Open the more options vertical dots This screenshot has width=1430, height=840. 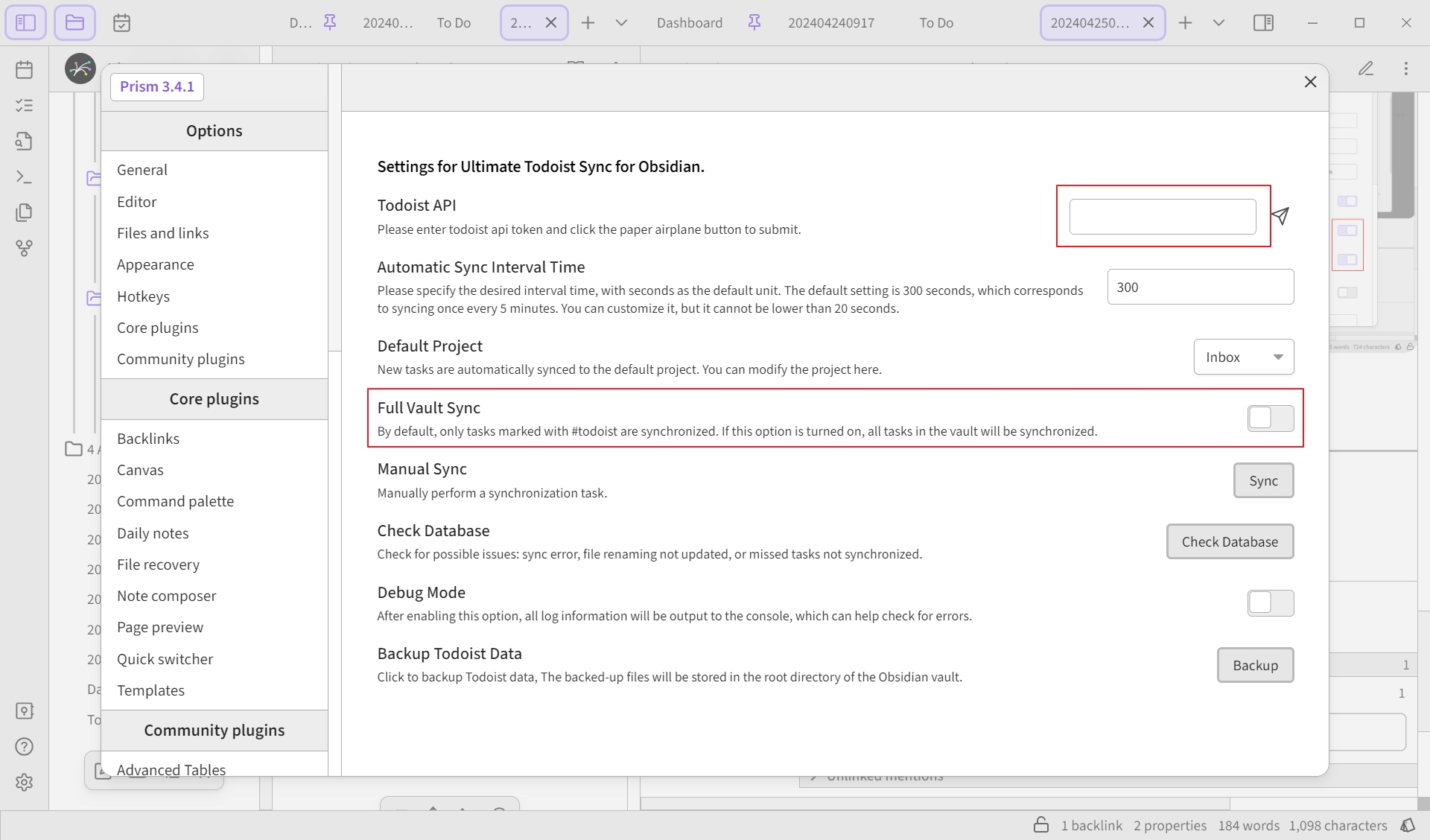coord(1406,69)
